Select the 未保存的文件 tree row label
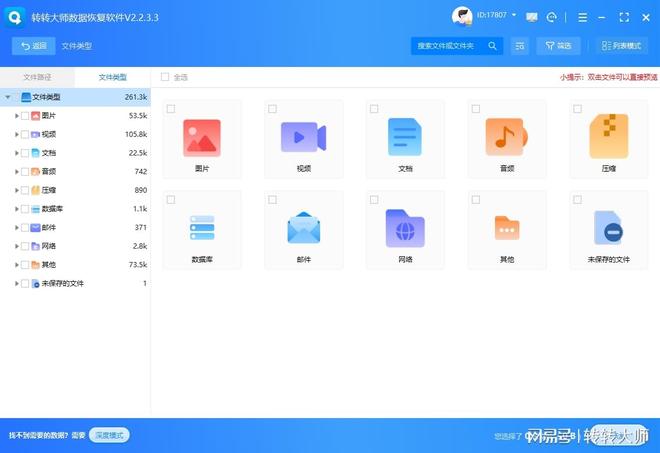The height and width of the screenshot is (453, 660). [62, 283]
